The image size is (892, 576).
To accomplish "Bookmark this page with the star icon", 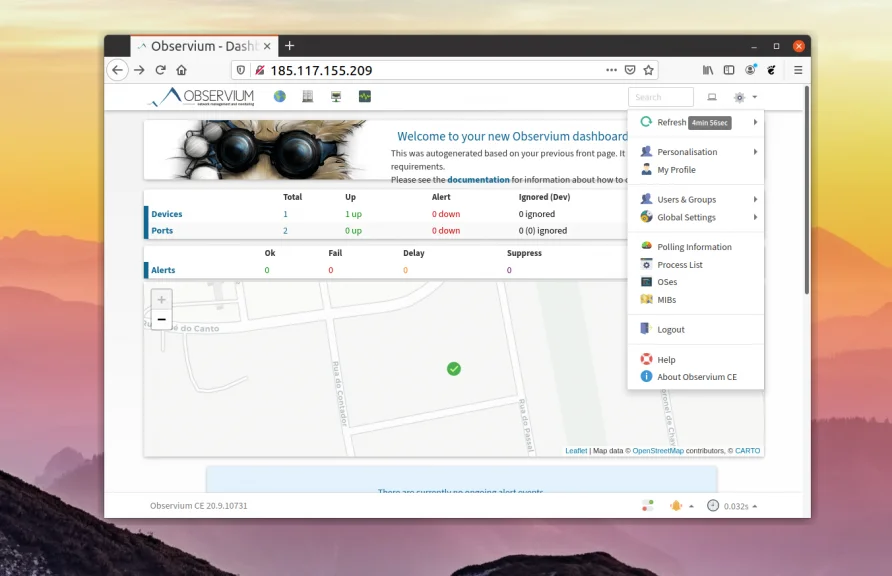I will pos(649,70).
